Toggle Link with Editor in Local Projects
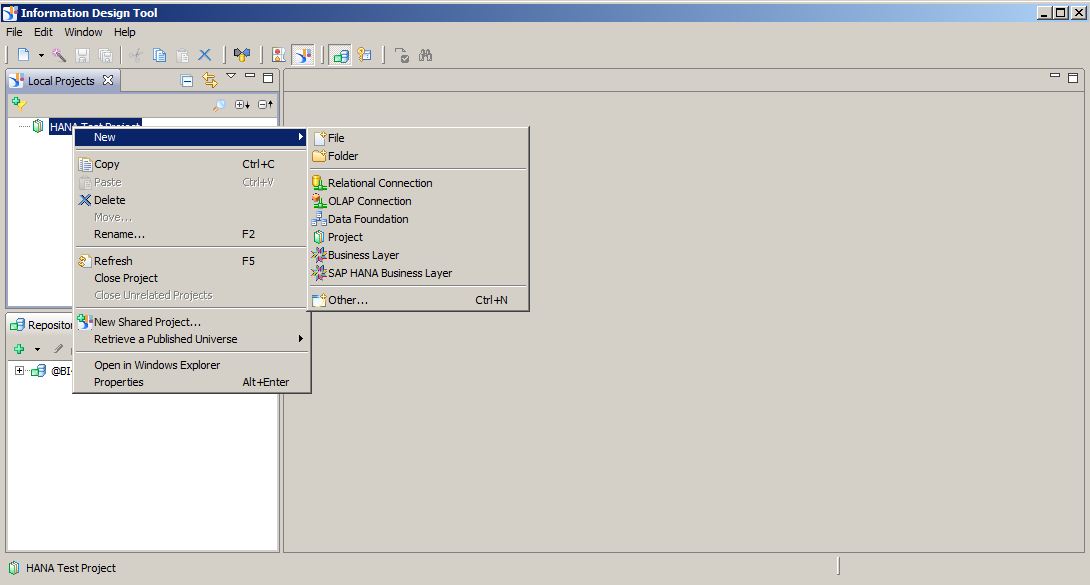 (x=209, y=80)
